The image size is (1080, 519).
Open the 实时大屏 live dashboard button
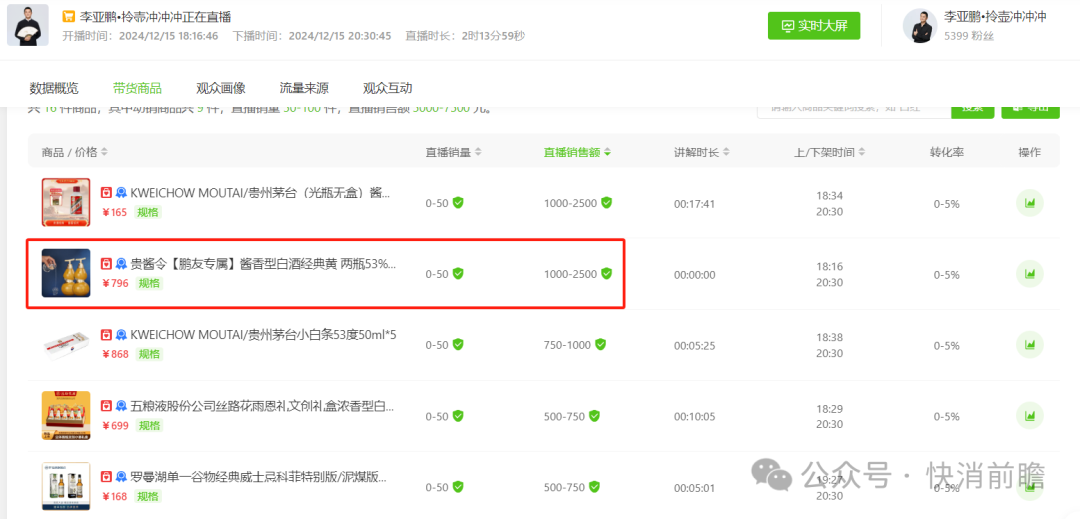(x=814, y=26)
